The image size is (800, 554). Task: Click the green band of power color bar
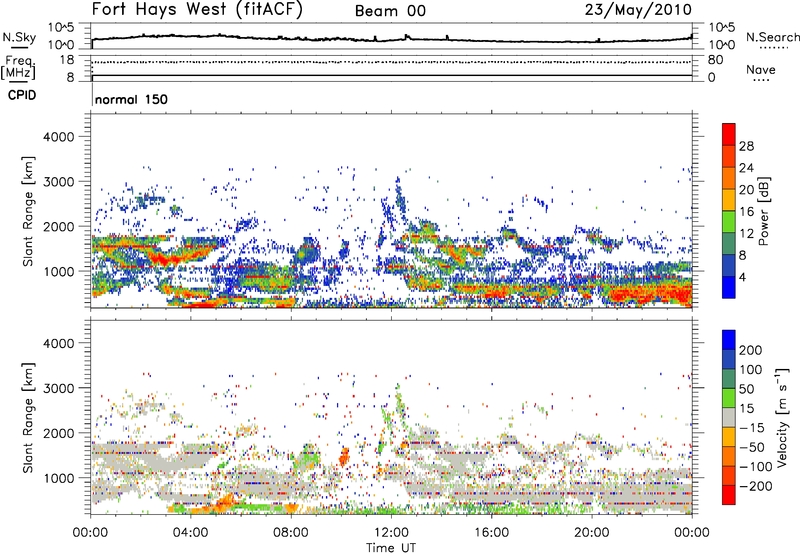point(729,221)
